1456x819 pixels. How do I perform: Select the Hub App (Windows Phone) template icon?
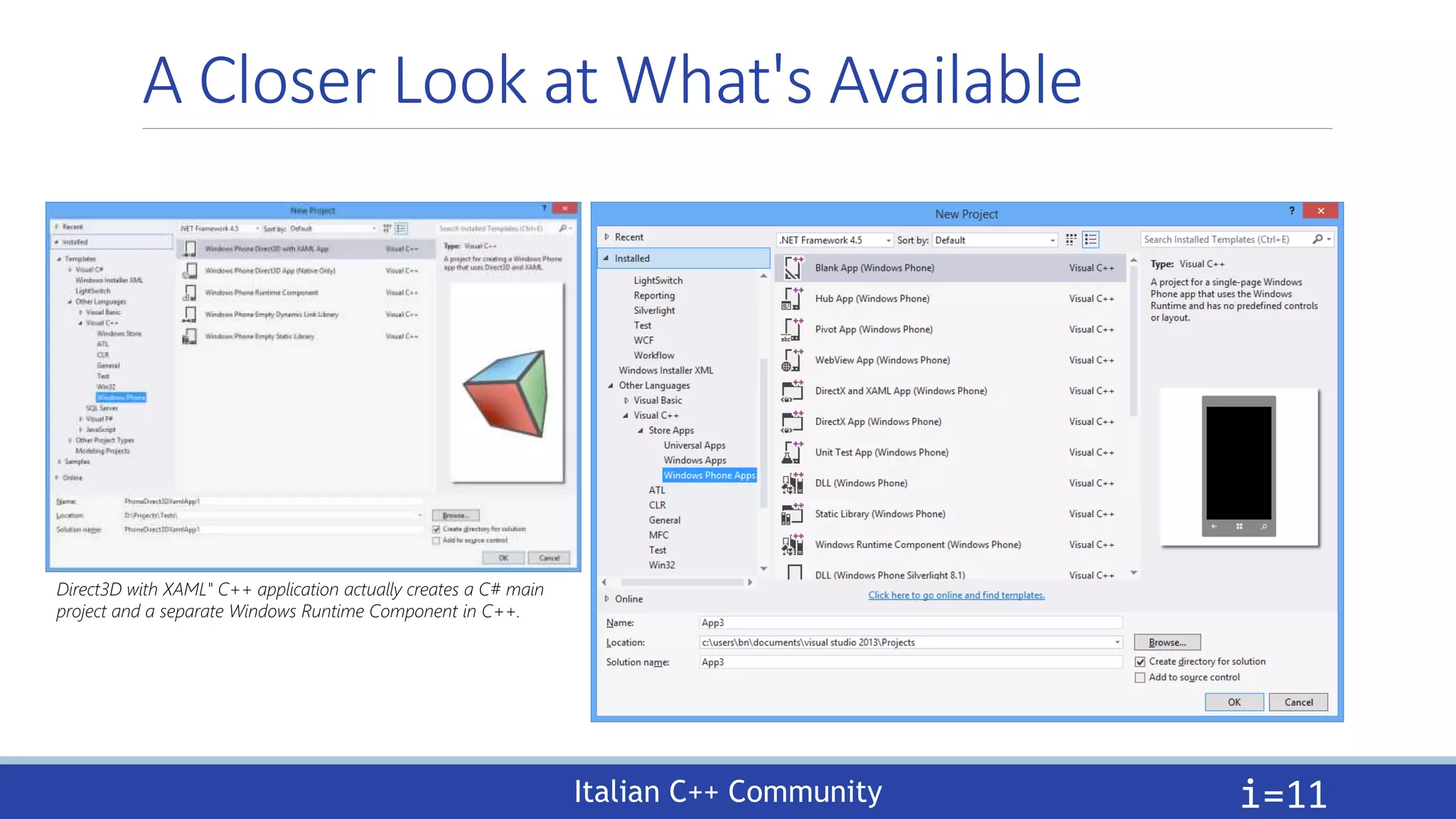(793, 299)
